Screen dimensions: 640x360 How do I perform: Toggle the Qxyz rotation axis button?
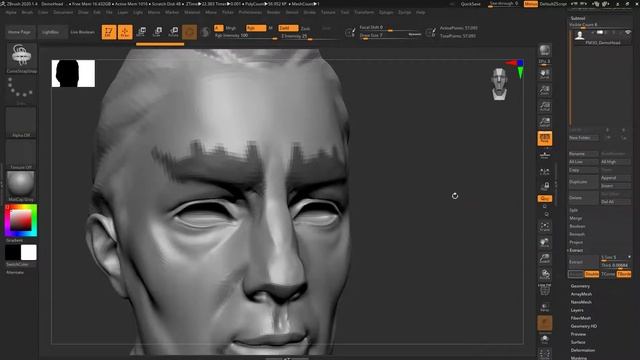click(544, 198)
